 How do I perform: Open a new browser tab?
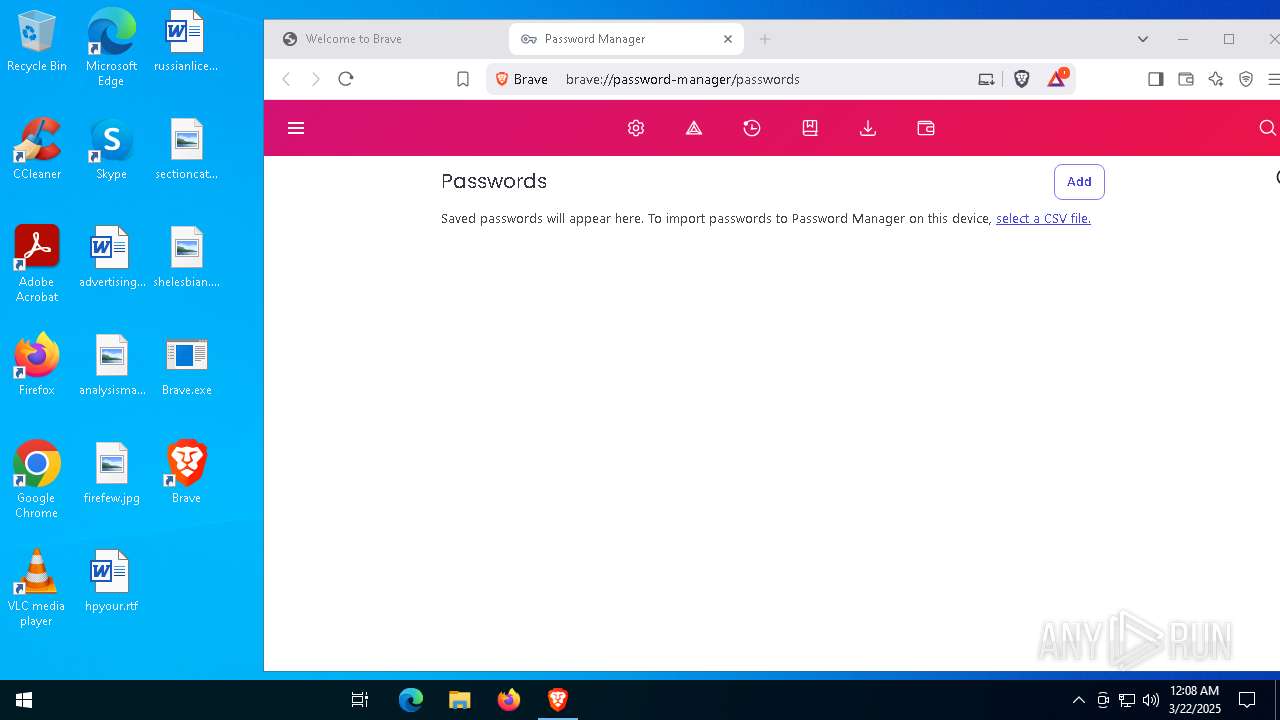click(x=765, y=39)
